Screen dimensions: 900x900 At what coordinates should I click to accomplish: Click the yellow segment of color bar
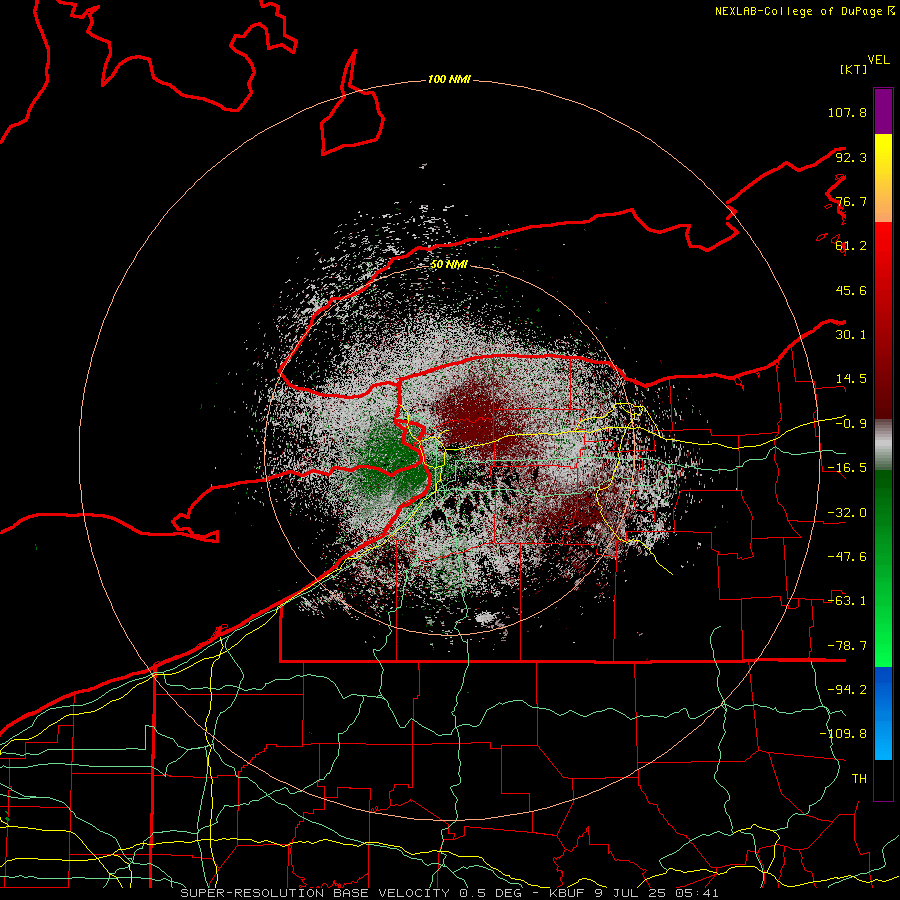(x=883, y=178)
